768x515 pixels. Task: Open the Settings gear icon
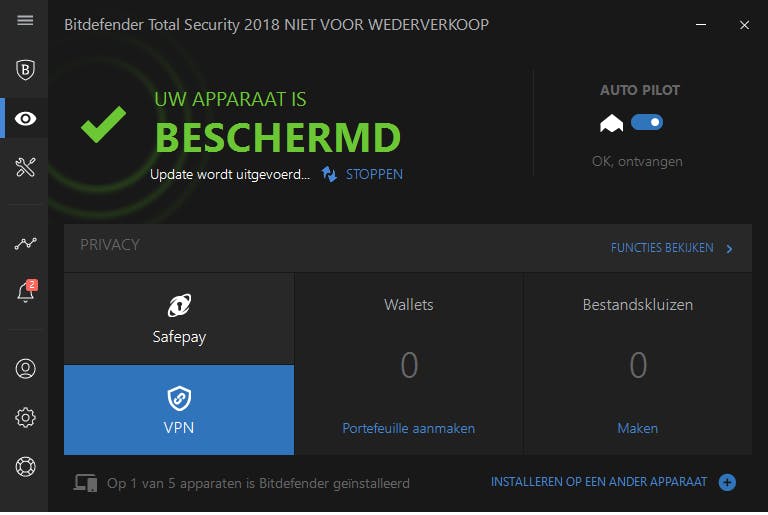click(x=25, y=417)
